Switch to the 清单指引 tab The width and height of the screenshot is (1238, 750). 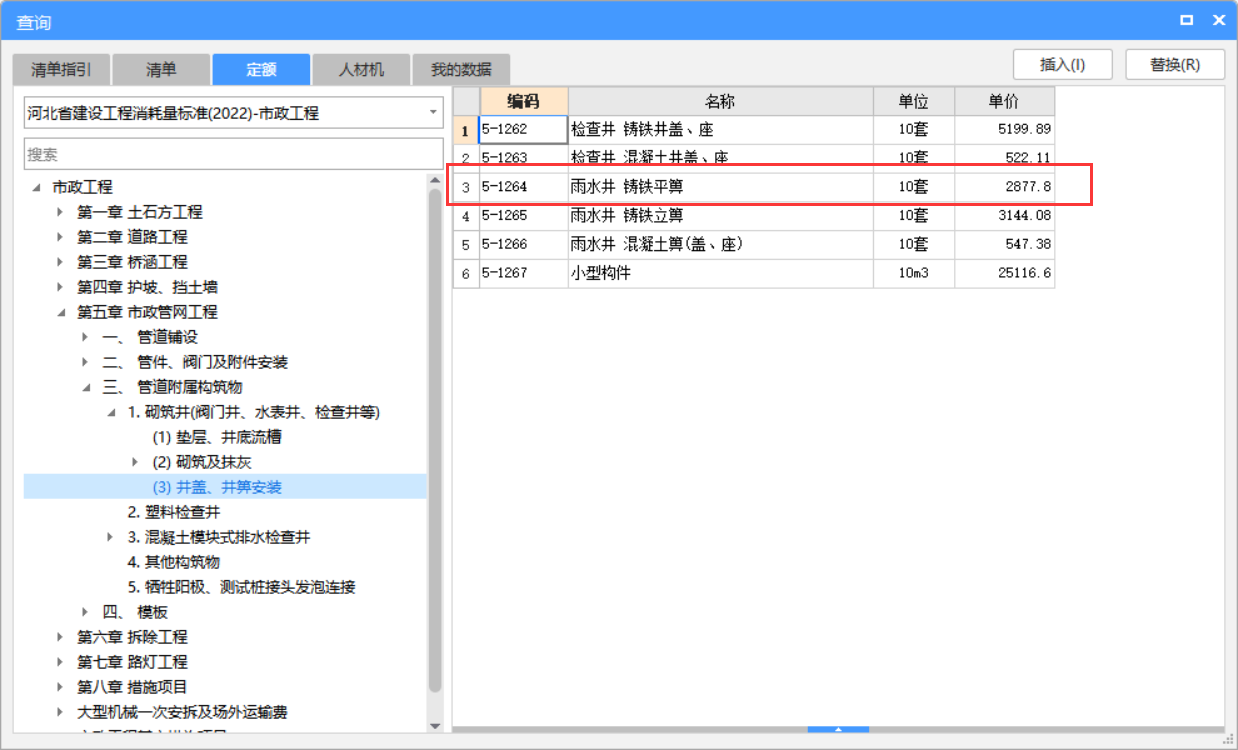(61, 70)
